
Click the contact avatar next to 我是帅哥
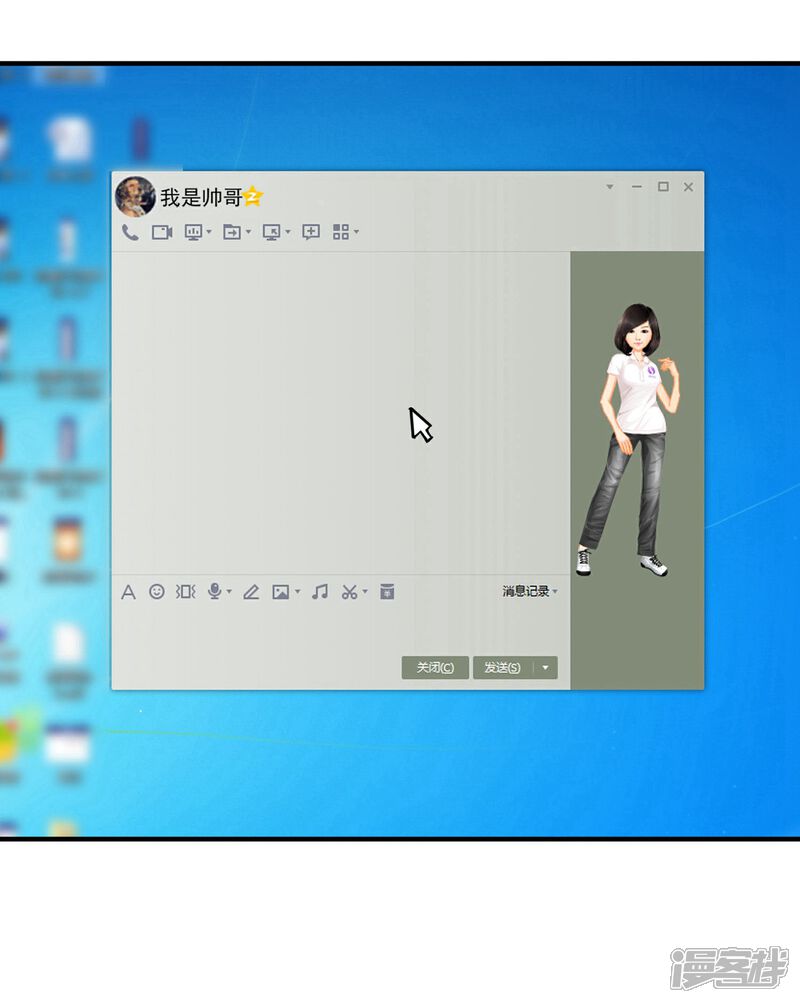(x=135, y=197)
